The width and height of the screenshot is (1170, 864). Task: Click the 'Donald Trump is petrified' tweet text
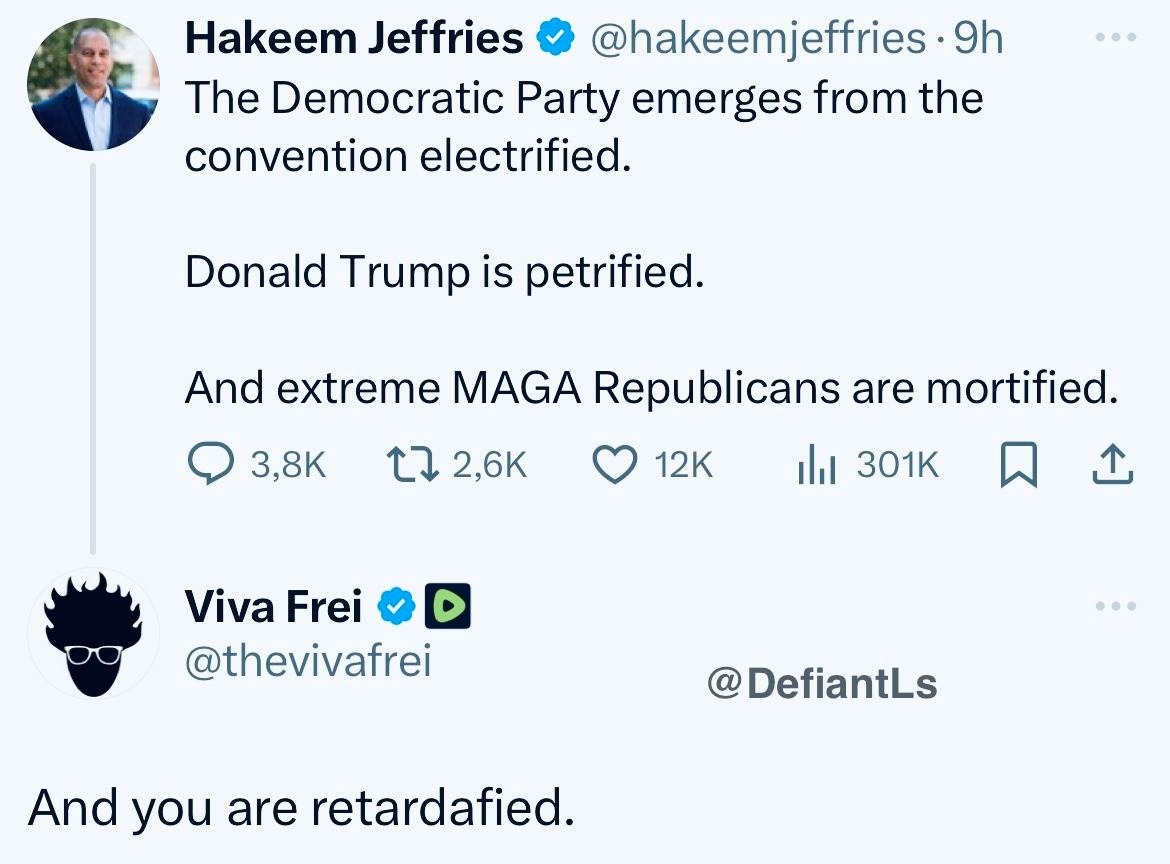pos(445,272)
